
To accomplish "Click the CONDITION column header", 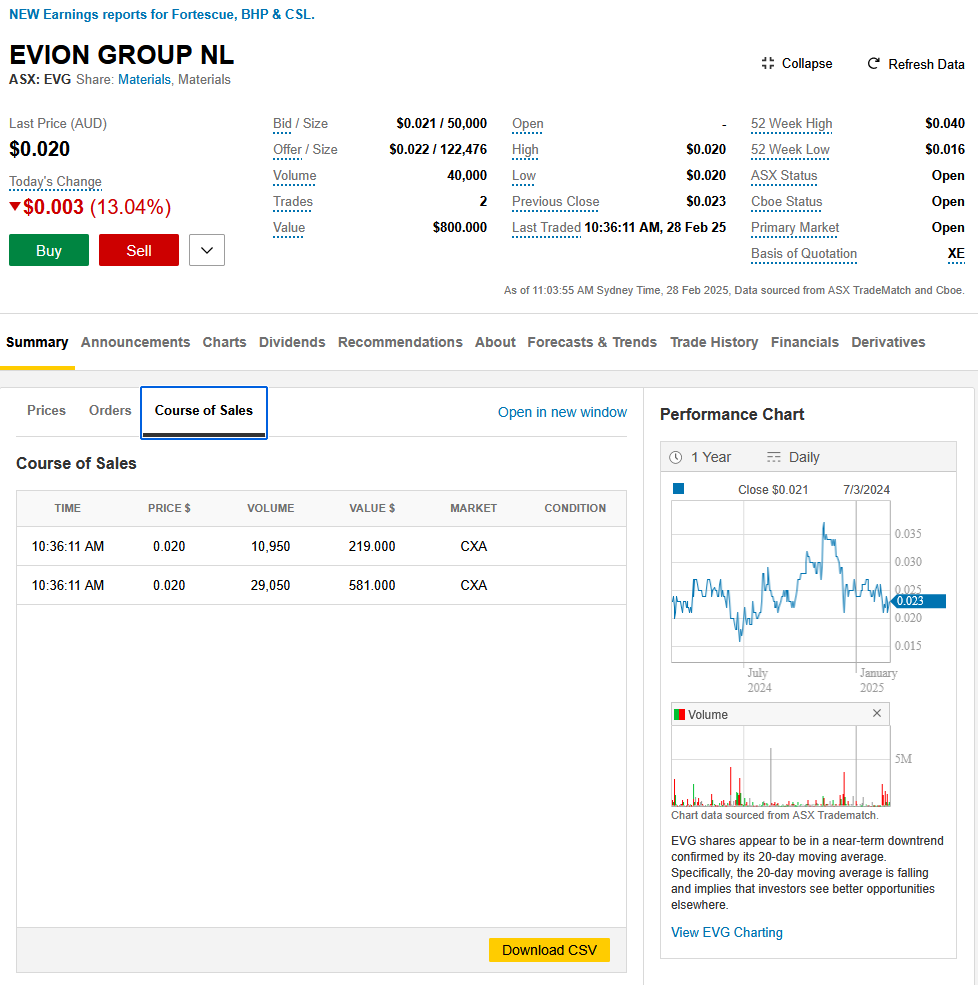I will tap(575, 508).
